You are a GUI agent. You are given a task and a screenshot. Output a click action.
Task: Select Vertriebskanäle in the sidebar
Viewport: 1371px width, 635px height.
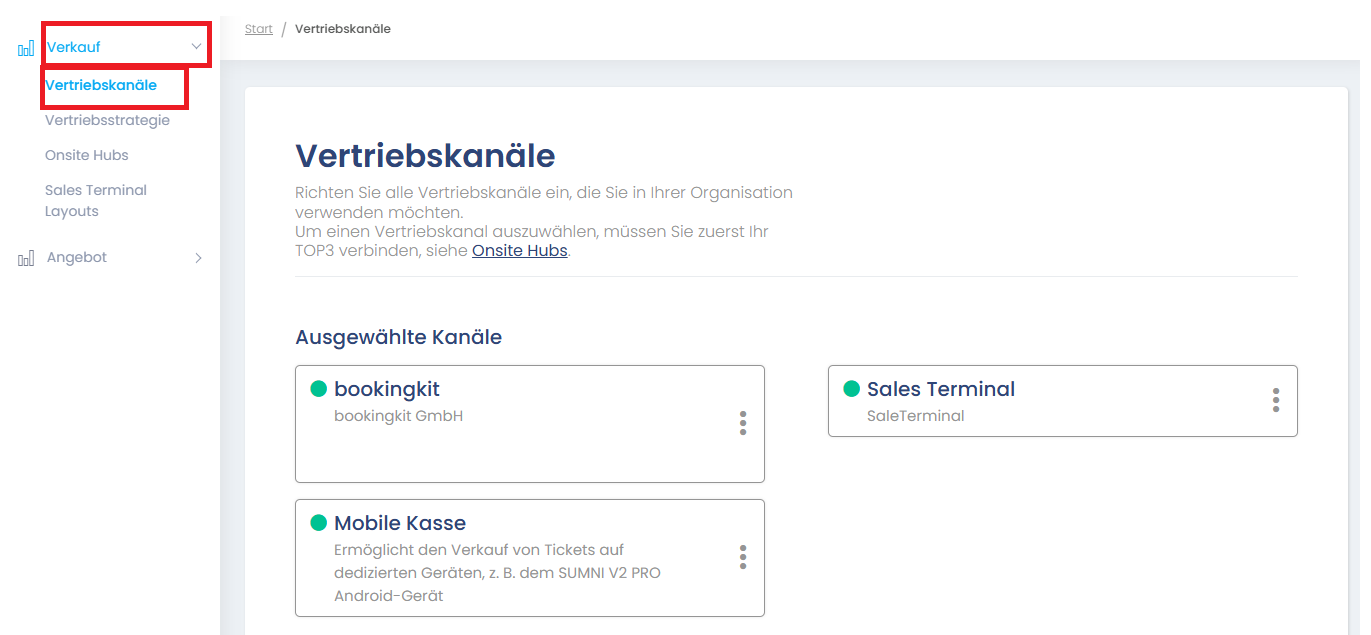click(x=101, y=85)
